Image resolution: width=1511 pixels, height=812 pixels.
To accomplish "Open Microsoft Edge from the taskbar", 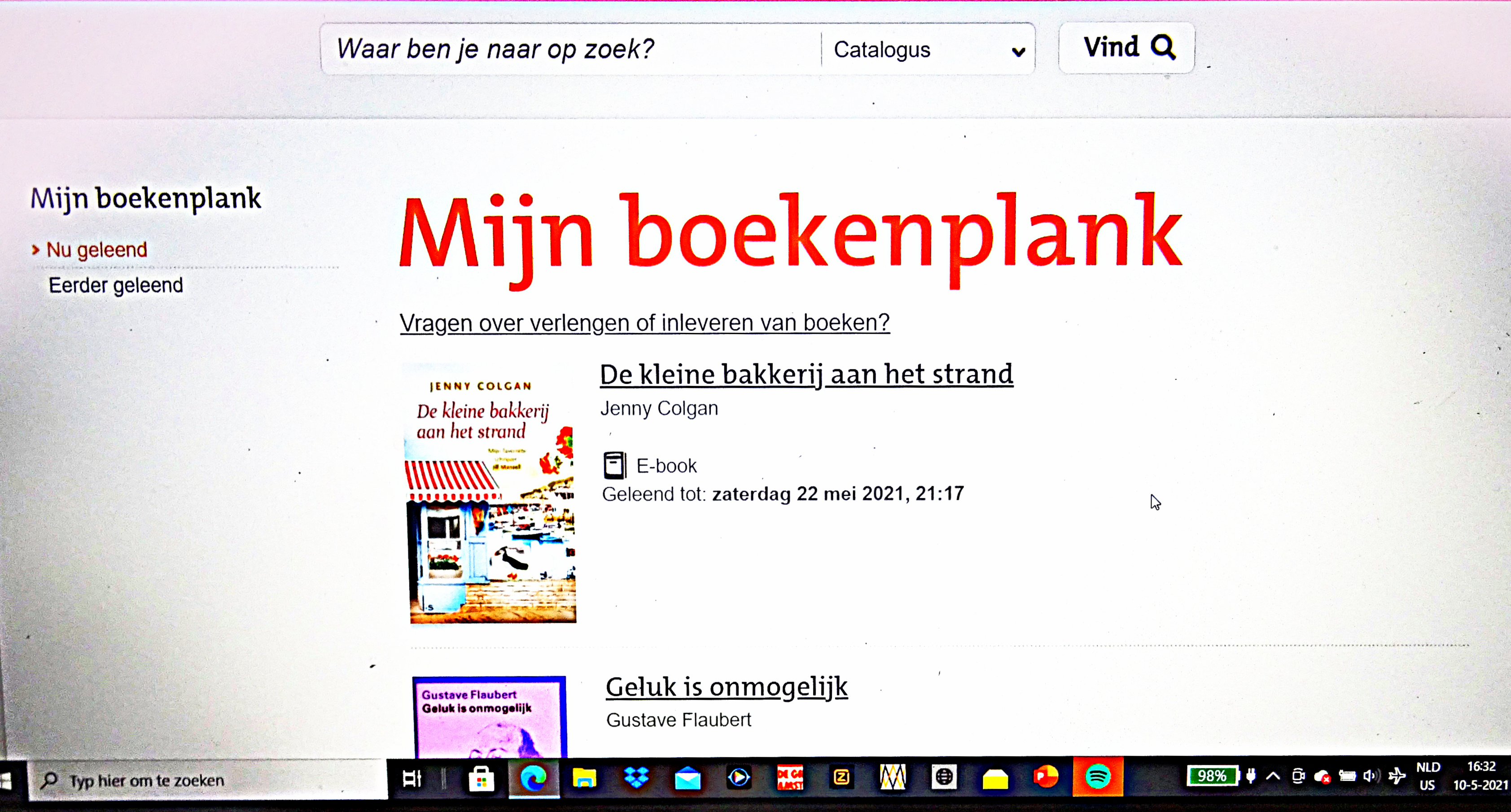I will point(533,778).
